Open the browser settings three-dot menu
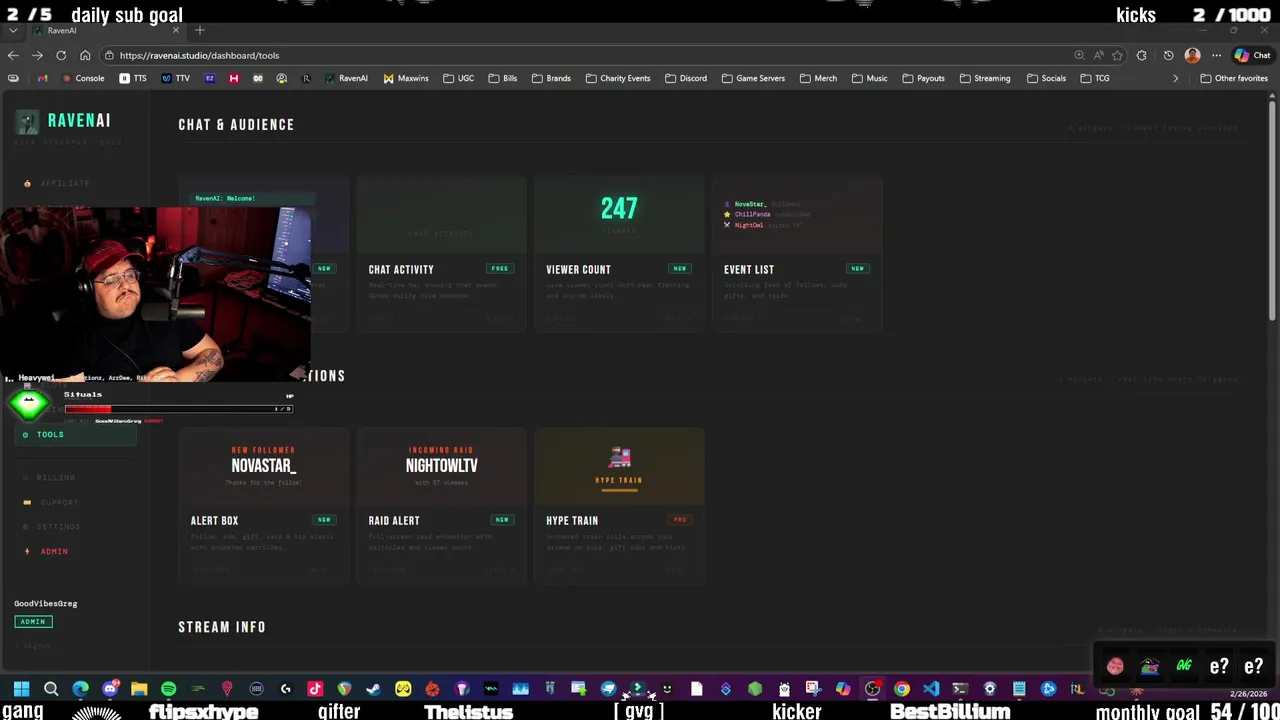Viewport: 1280px width, 720px height. pos(1216,55)
